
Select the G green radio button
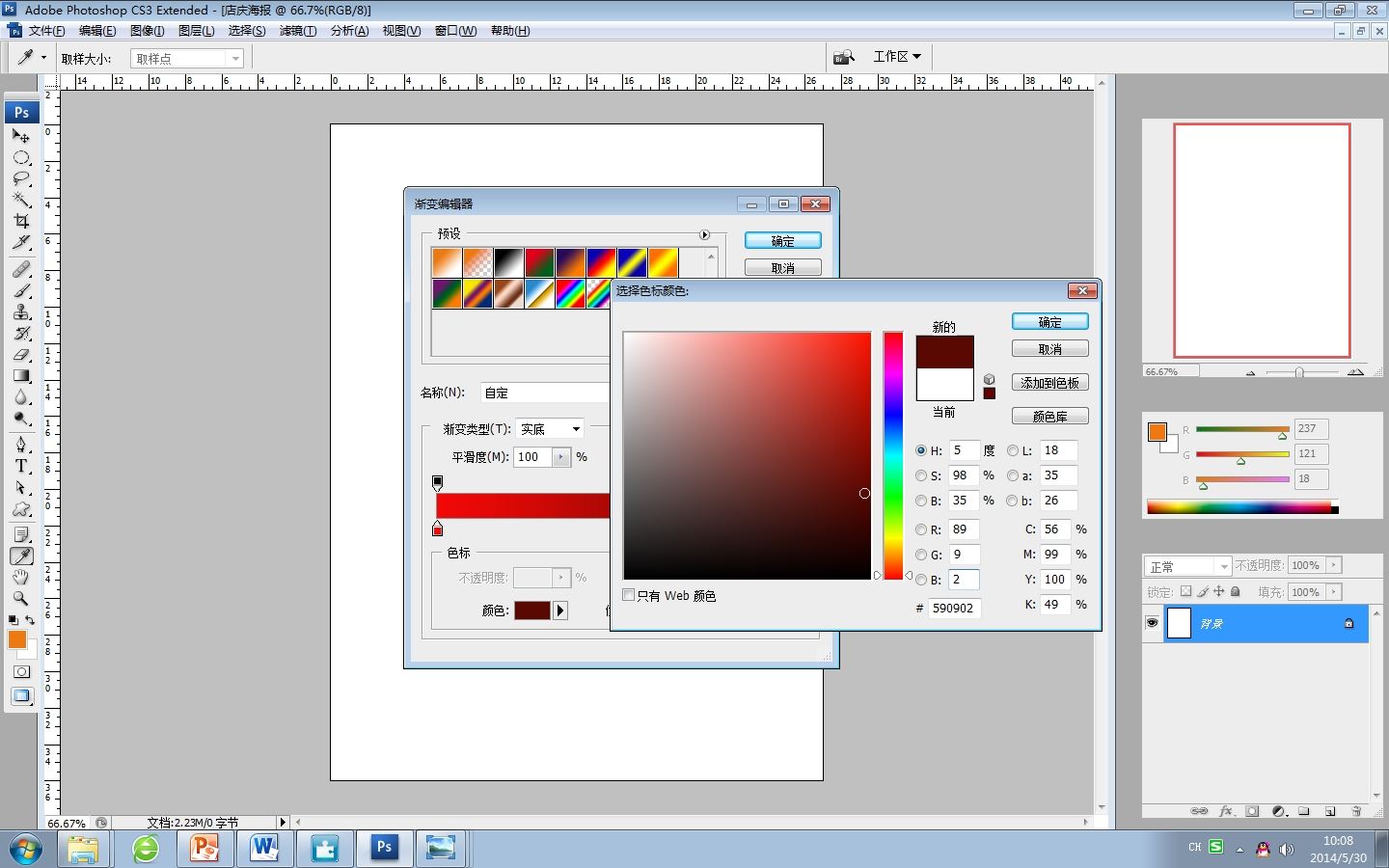[x=921, y=555]
